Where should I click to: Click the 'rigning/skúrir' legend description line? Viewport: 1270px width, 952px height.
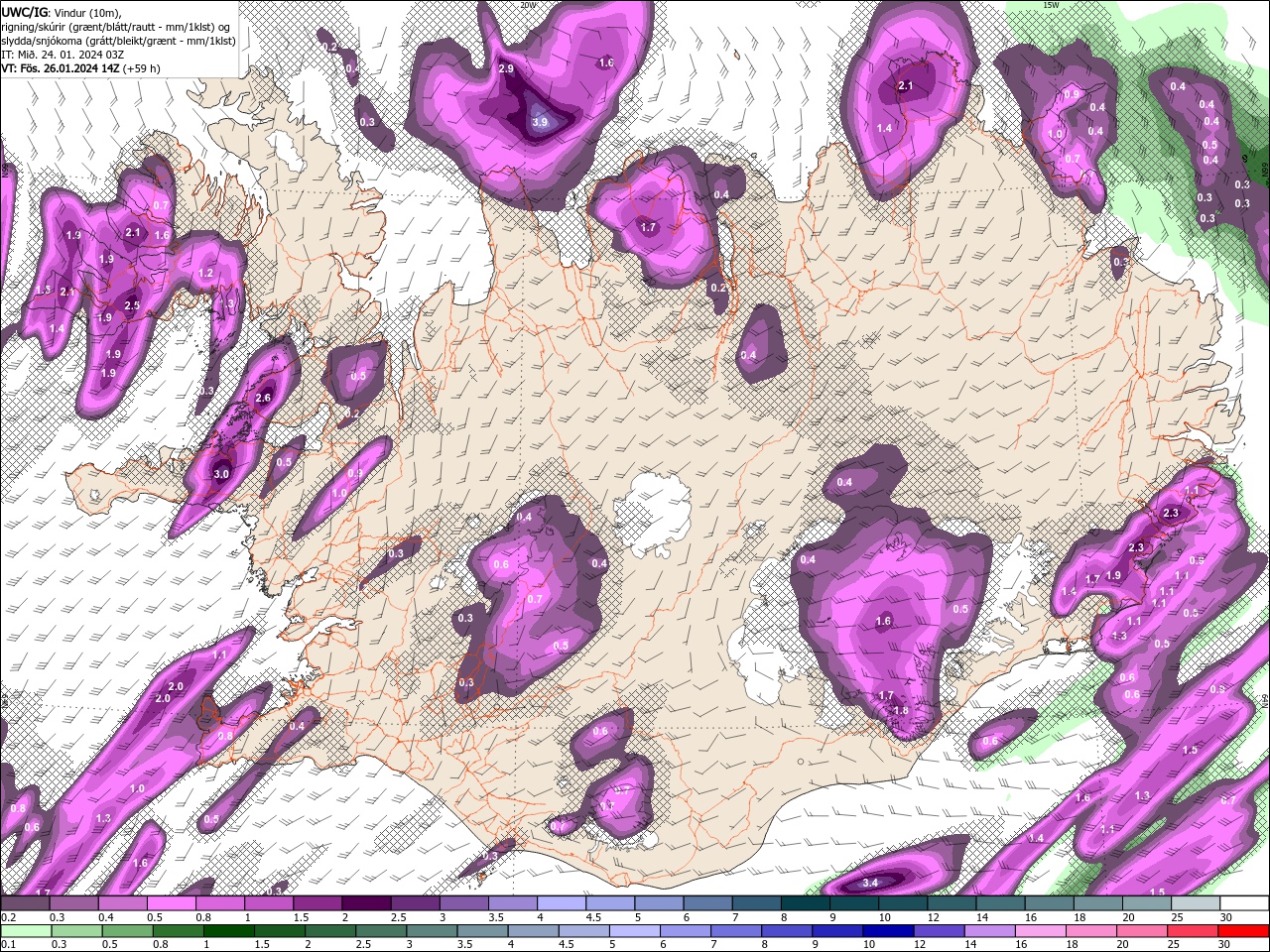click(x=116, y=27)
